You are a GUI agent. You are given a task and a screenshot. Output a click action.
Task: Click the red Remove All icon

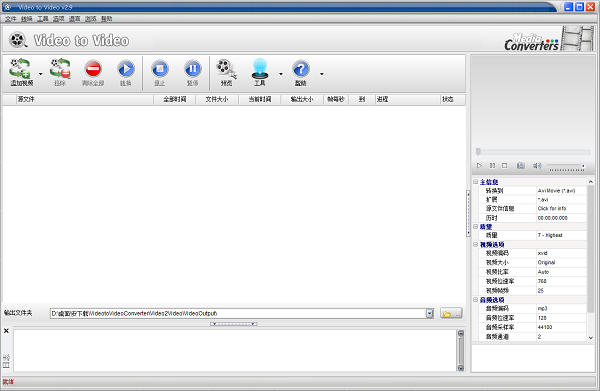click(93, 69)
